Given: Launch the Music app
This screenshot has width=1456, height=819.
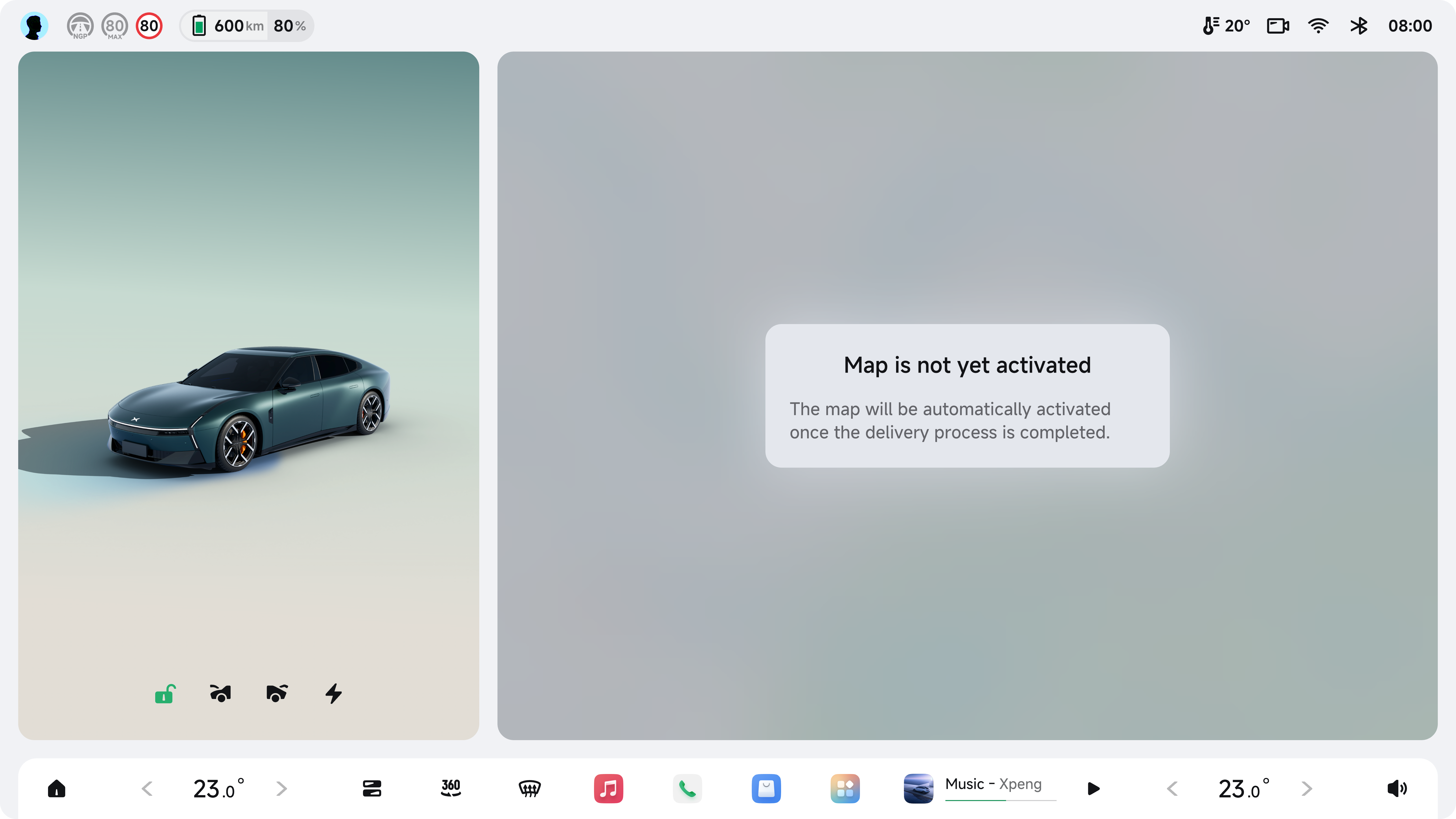Looking at the screenshot, I should tap(608, 788).
